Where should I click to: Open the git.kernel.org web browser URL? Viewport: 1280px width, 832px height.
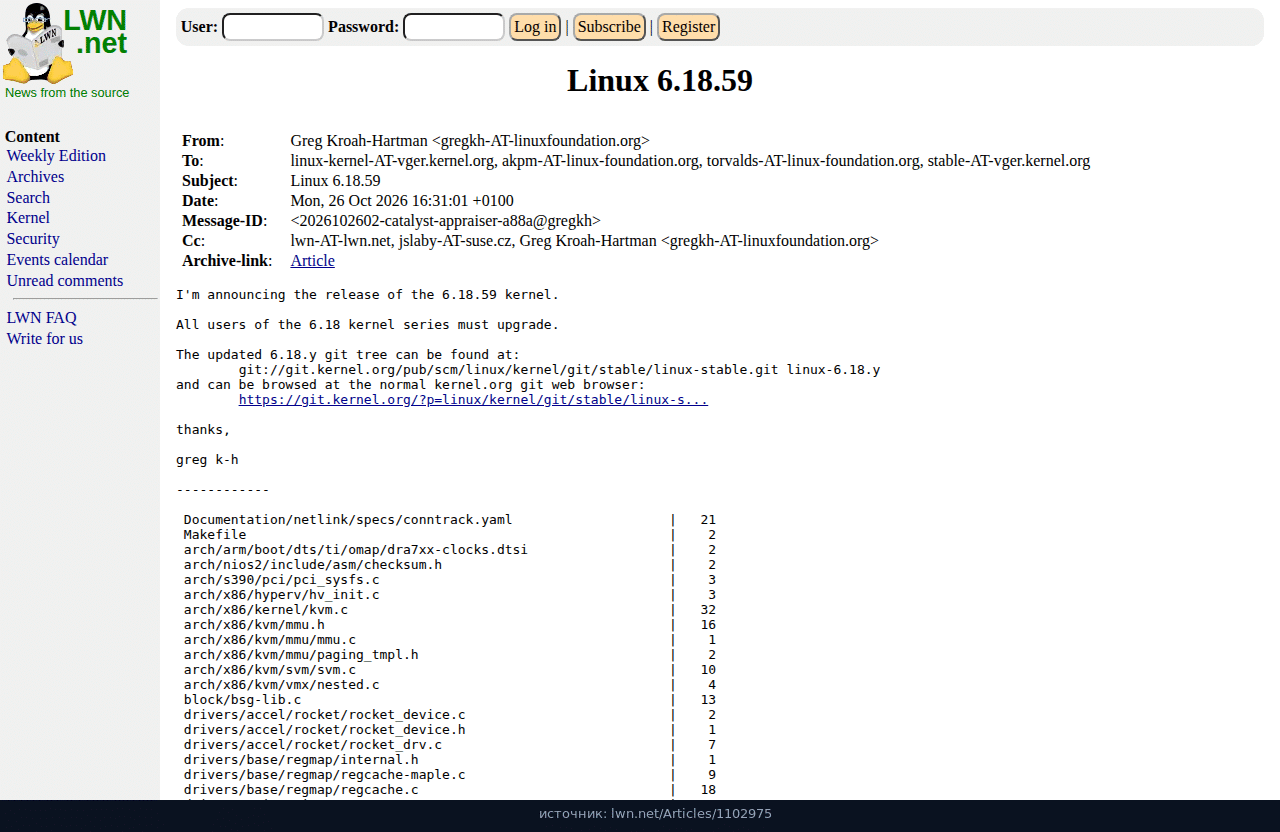coord(473,400)
